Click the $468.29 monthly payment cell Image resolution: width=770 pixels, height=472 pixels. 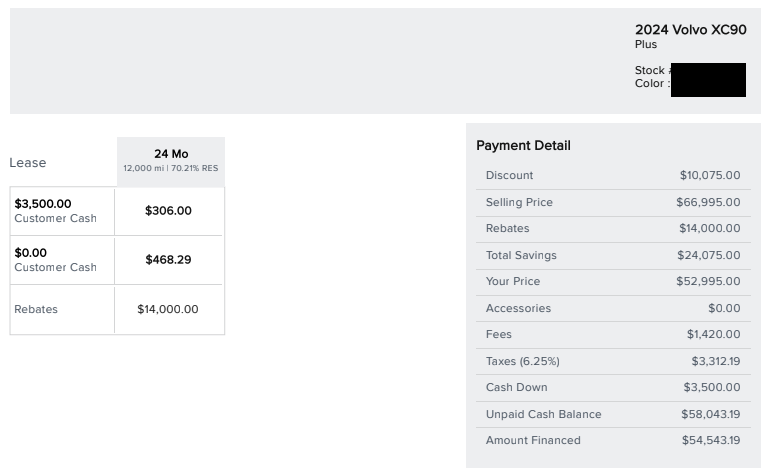pyautogui.click(x=168, y=260)
